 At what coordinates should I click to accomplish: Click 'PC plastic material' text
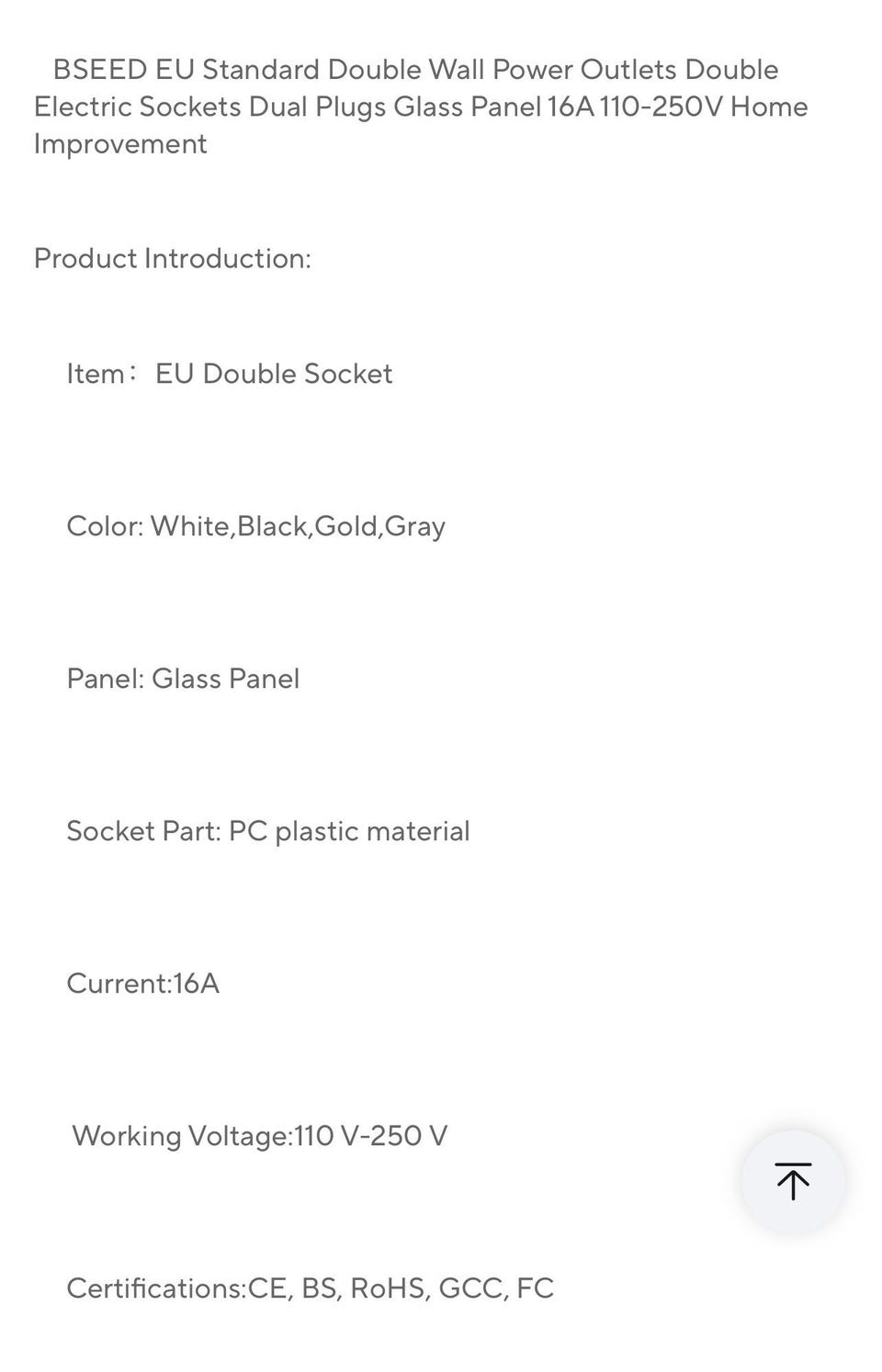(x=349, y=831)
